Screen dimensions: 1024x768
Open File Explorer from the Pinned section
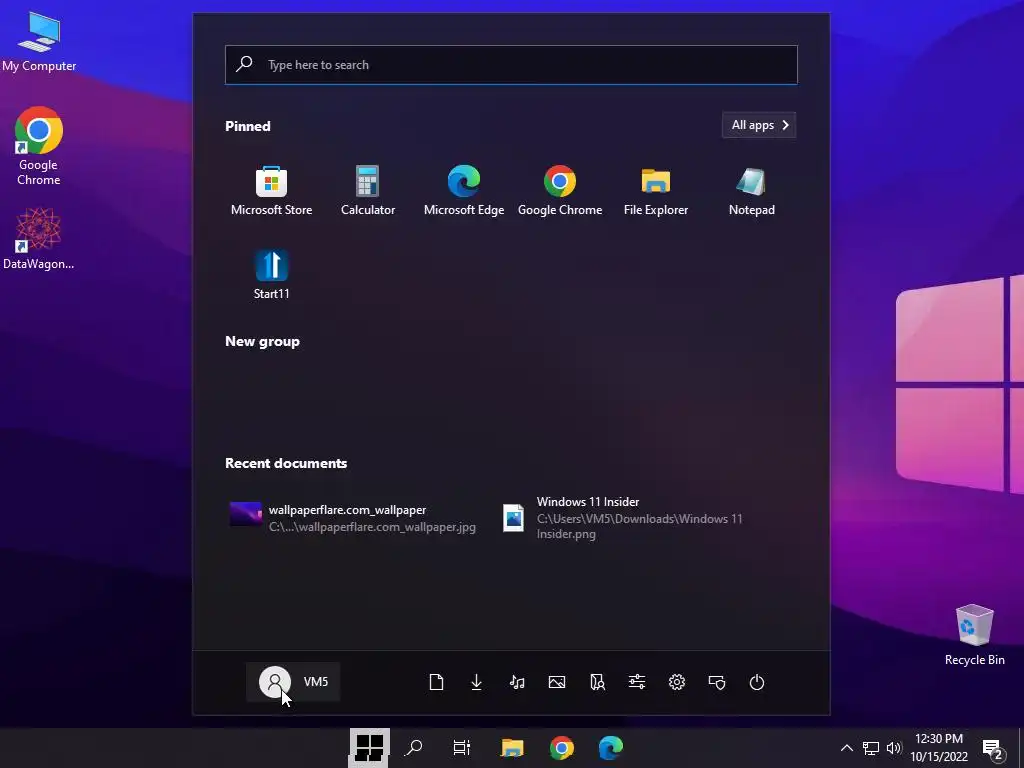(x=656, y=191)
